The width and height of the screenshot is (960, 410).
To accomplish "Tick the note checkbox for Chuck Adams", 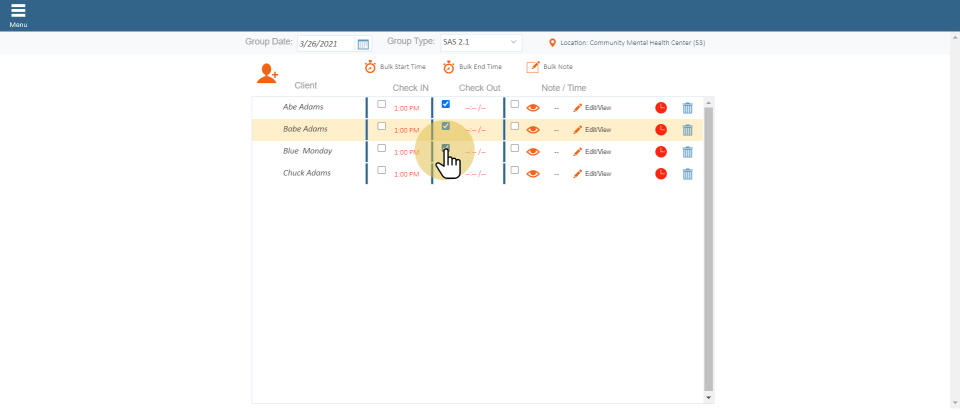I will click(x=515, y=170).
